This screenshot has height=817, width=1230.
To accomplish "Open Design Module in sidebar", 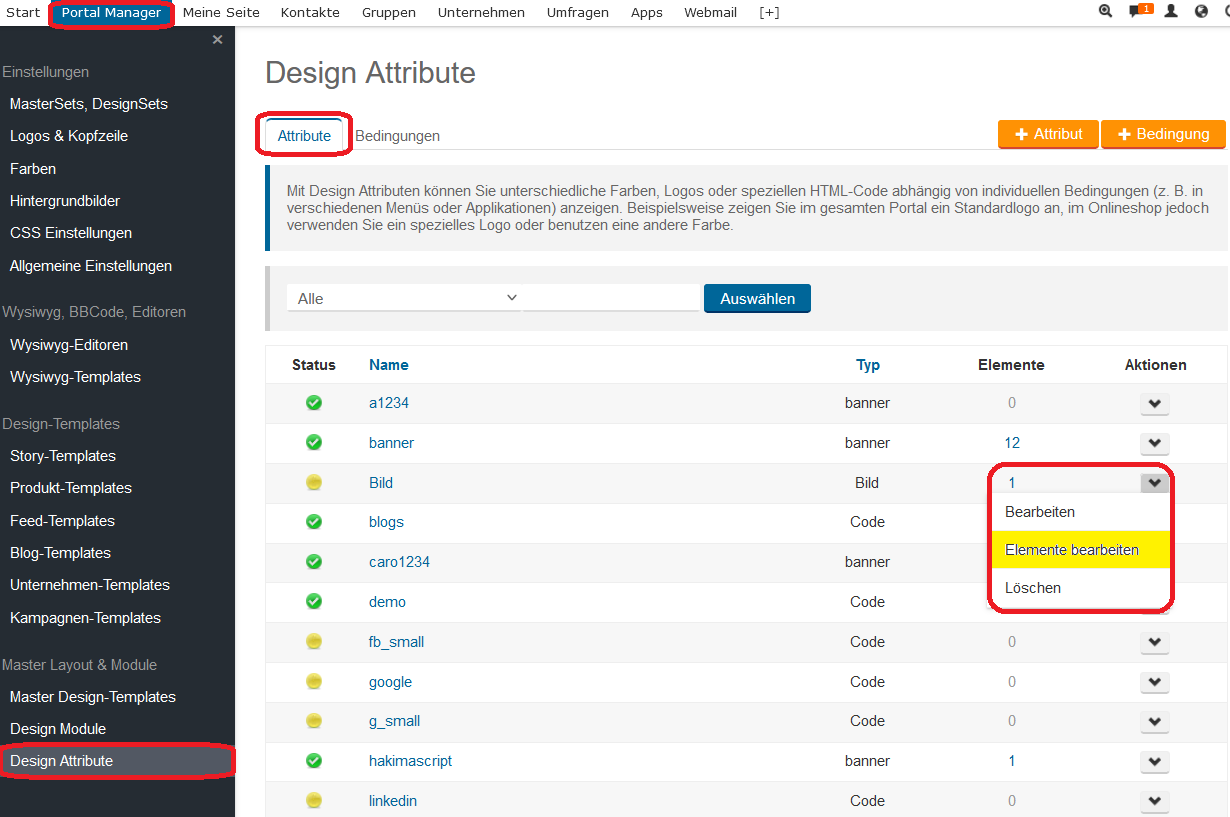I will 58,729.
